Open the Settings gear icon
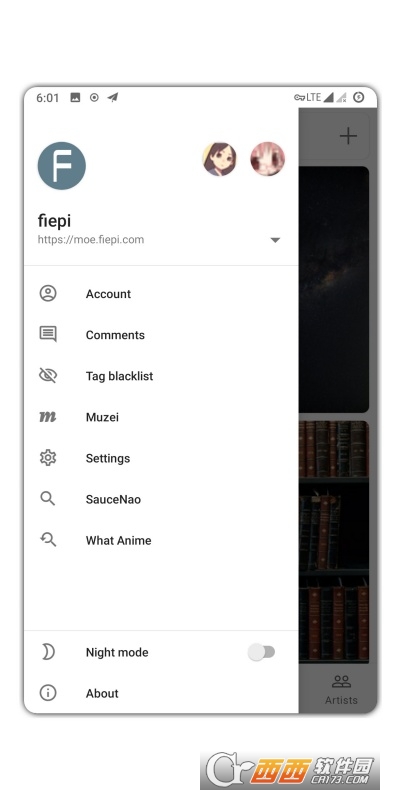 click(x=48, y=458)
